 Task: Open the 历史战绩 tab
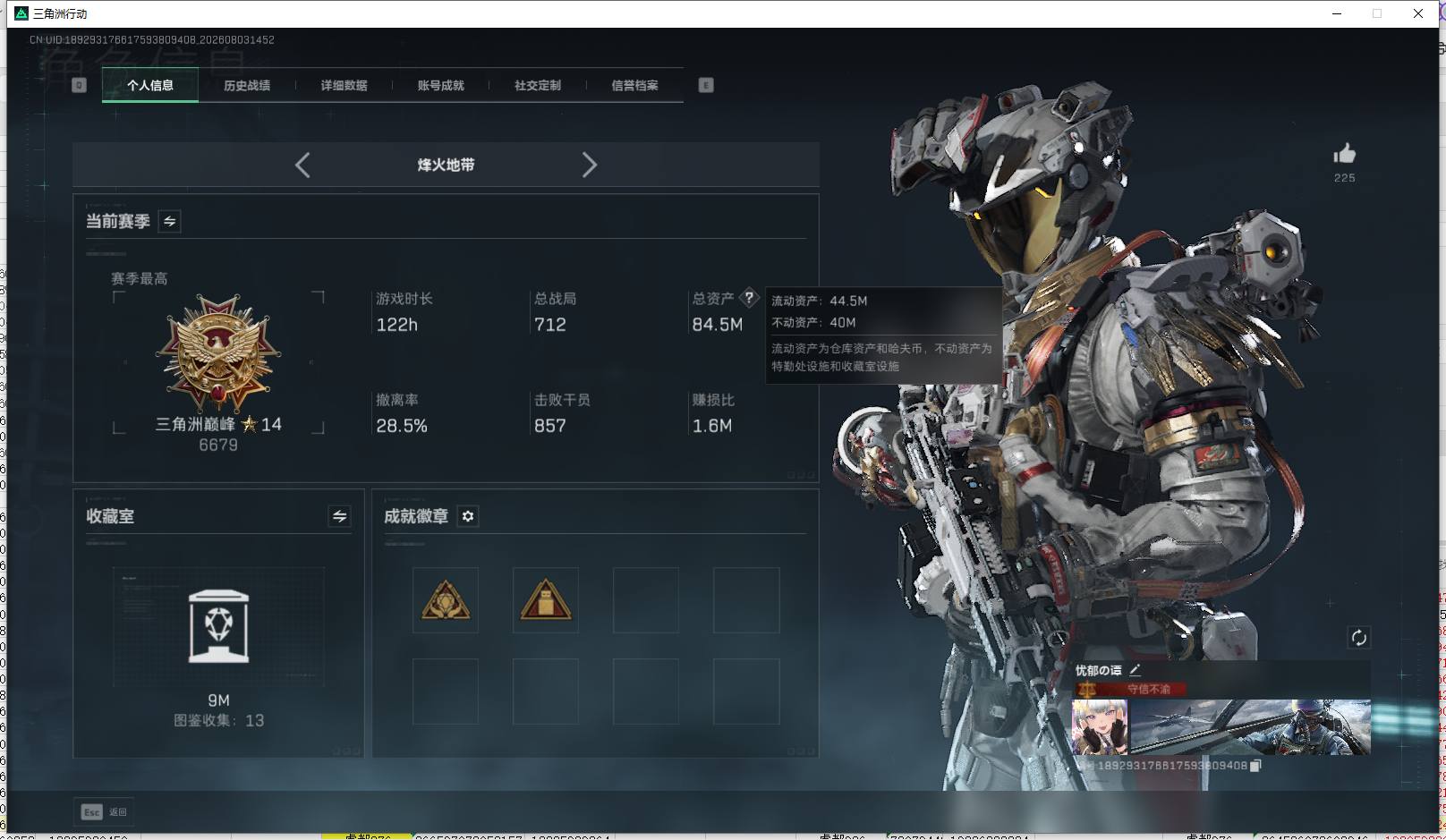[x=247, y=85]
